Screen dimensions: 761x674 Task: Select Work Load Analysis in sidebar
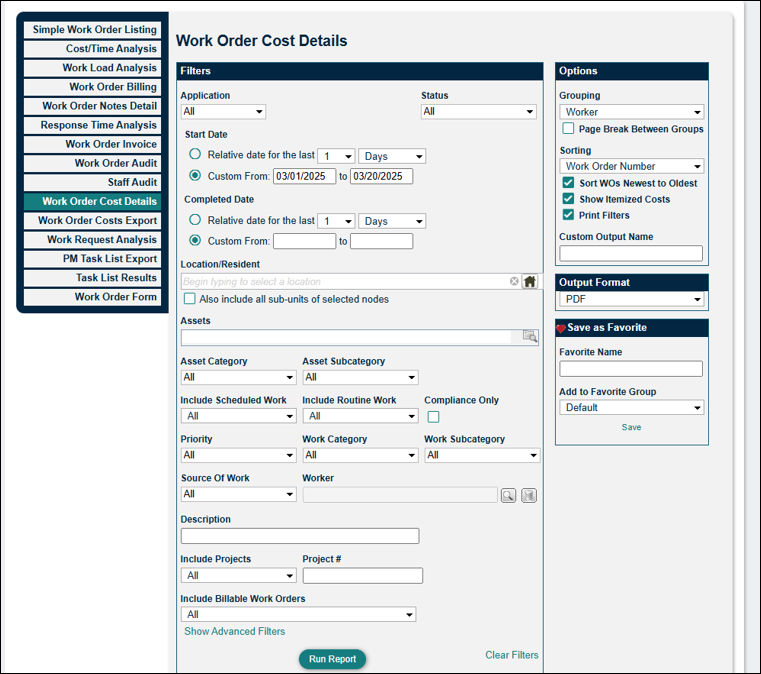click(x=92, y=68)
